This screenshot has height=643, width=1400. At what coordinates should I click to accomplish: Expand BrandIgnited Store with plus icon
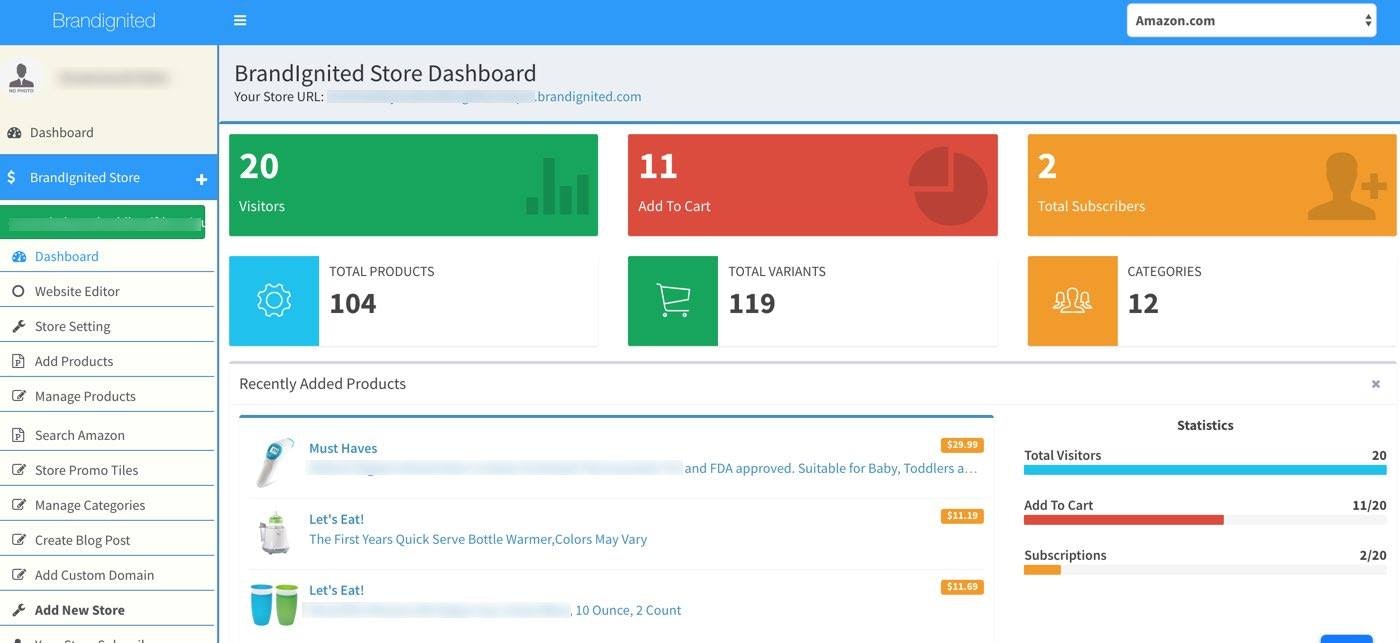tap(201, 179)
